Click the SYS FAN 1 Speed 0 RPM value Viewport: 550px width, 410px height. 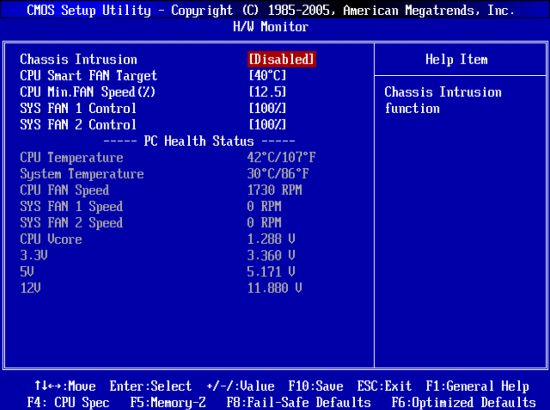click(x=264, y=206)
